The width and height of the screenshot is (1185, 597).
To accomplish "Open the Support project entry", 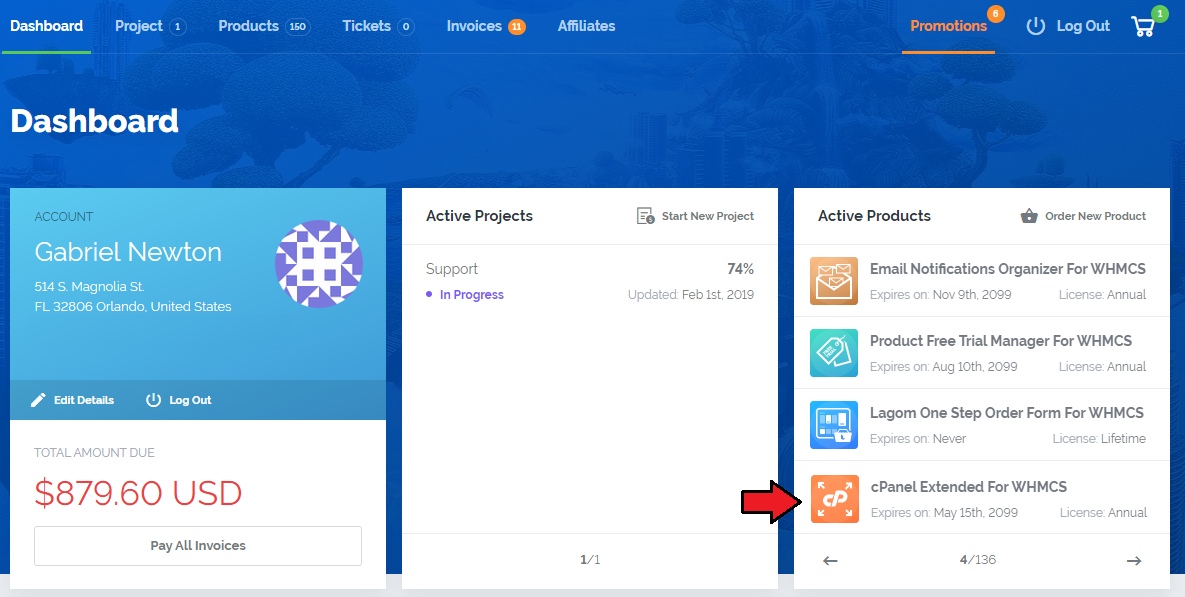I will pos(452,269).
